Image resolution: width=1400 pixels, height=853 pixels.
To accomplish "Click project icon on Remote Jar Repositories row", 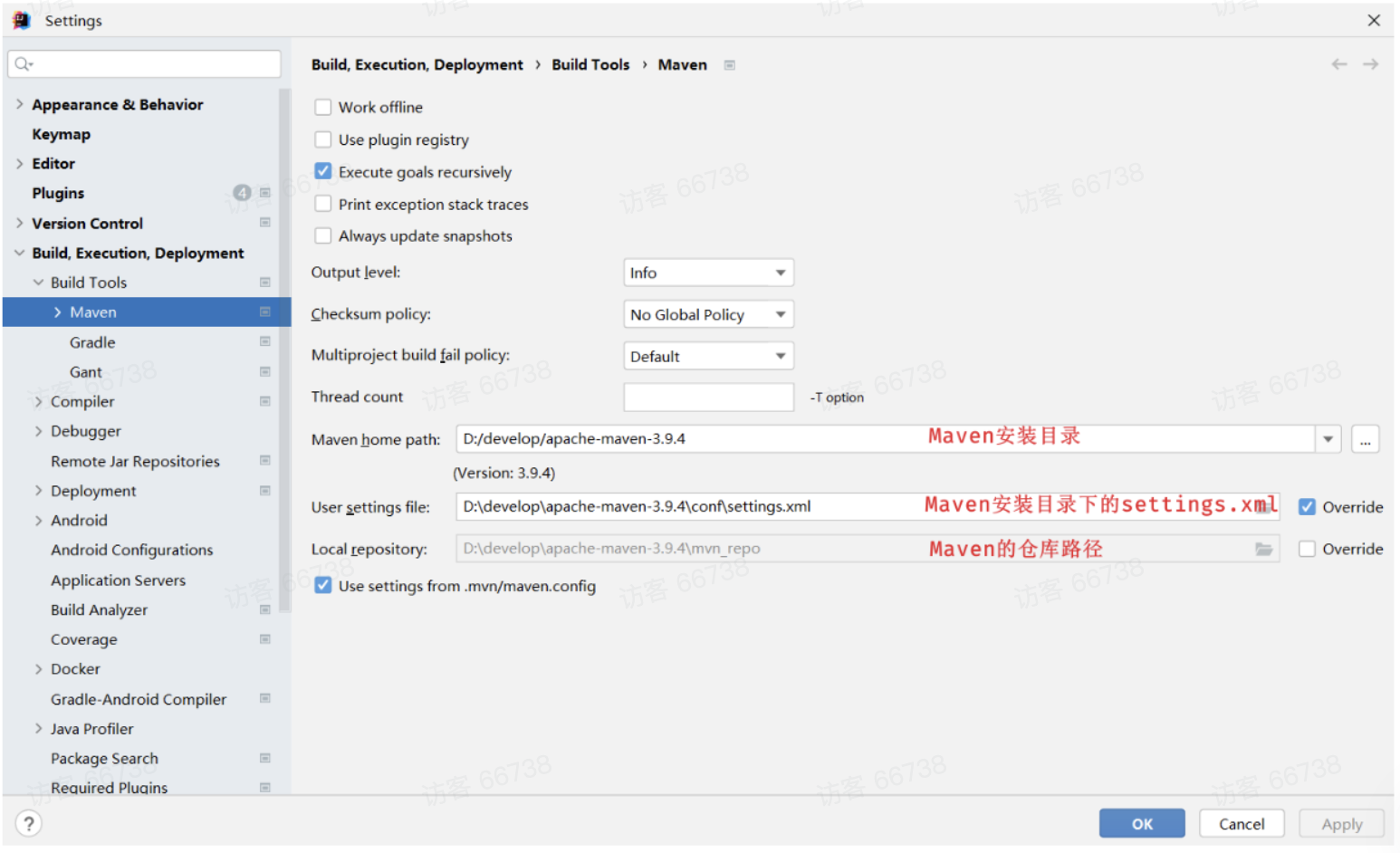I will [265, 460].
